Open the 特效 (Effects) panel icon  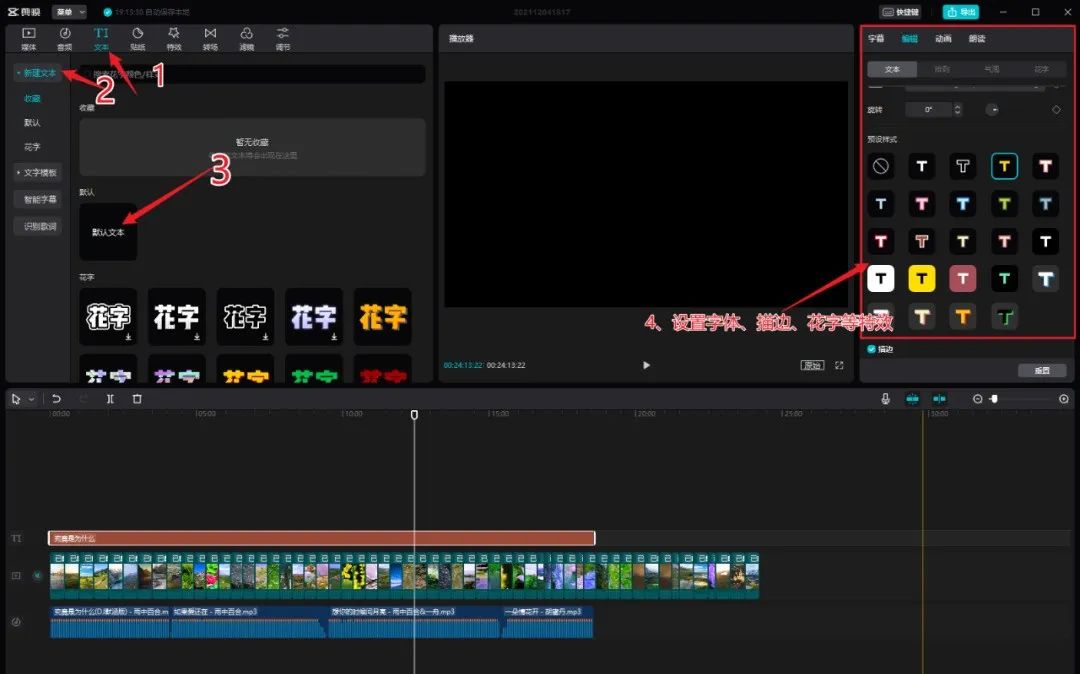(174, 38)
